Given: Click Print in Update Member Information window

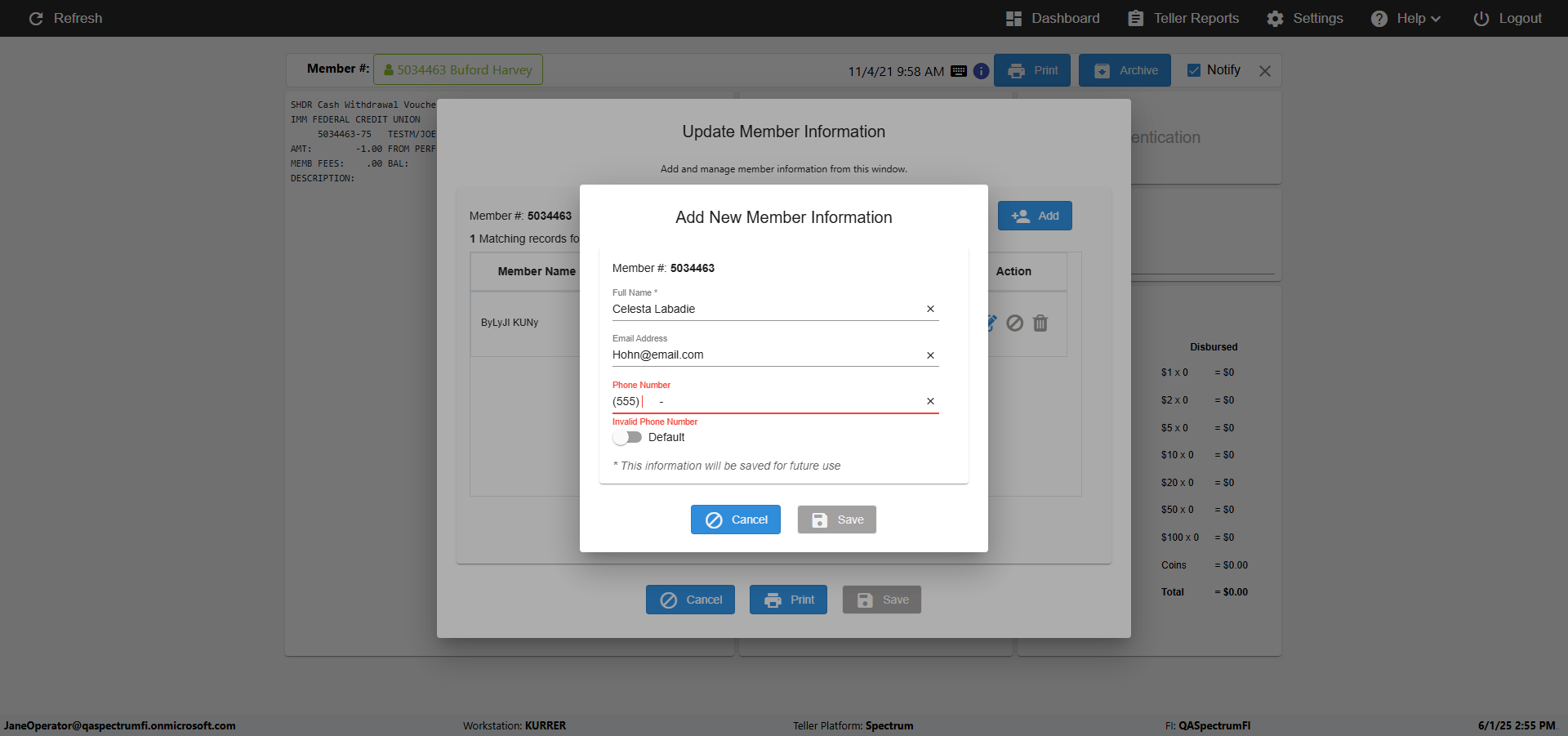Looking at the screenshot, I should pos(788,600).
